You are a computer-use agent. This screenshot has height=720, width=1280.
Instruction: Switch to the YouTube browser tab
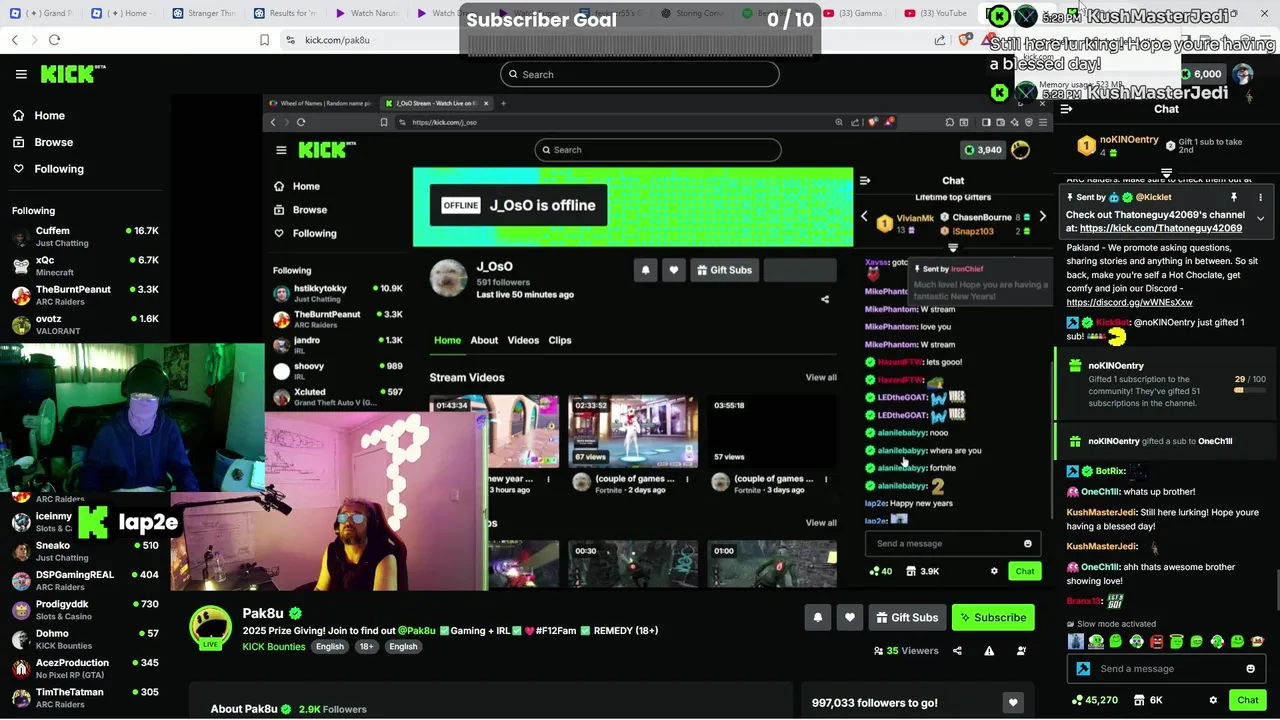[x=937, y=13]
